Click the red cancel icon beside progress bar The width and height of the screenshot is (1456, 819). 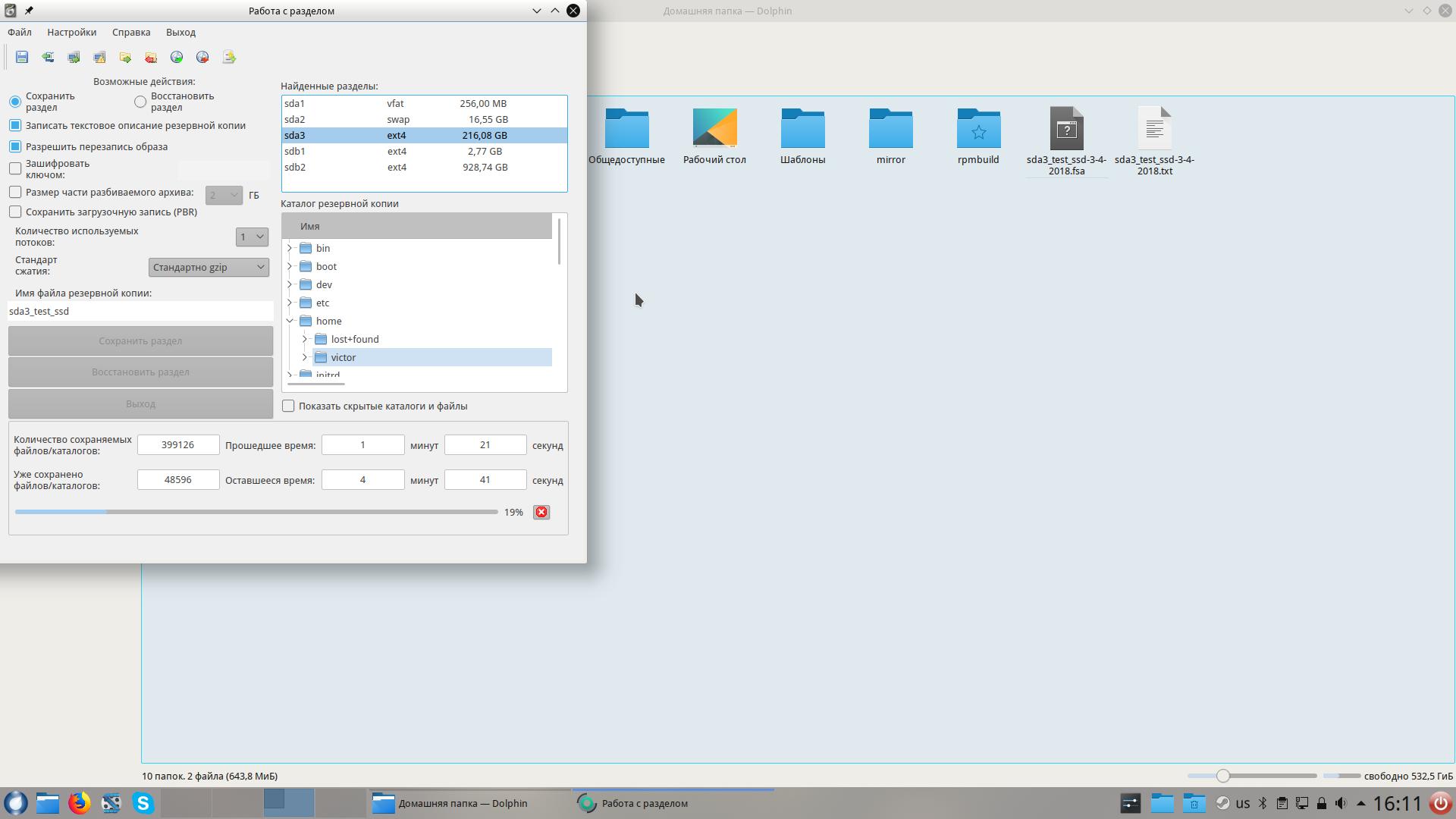pos(541,513)
